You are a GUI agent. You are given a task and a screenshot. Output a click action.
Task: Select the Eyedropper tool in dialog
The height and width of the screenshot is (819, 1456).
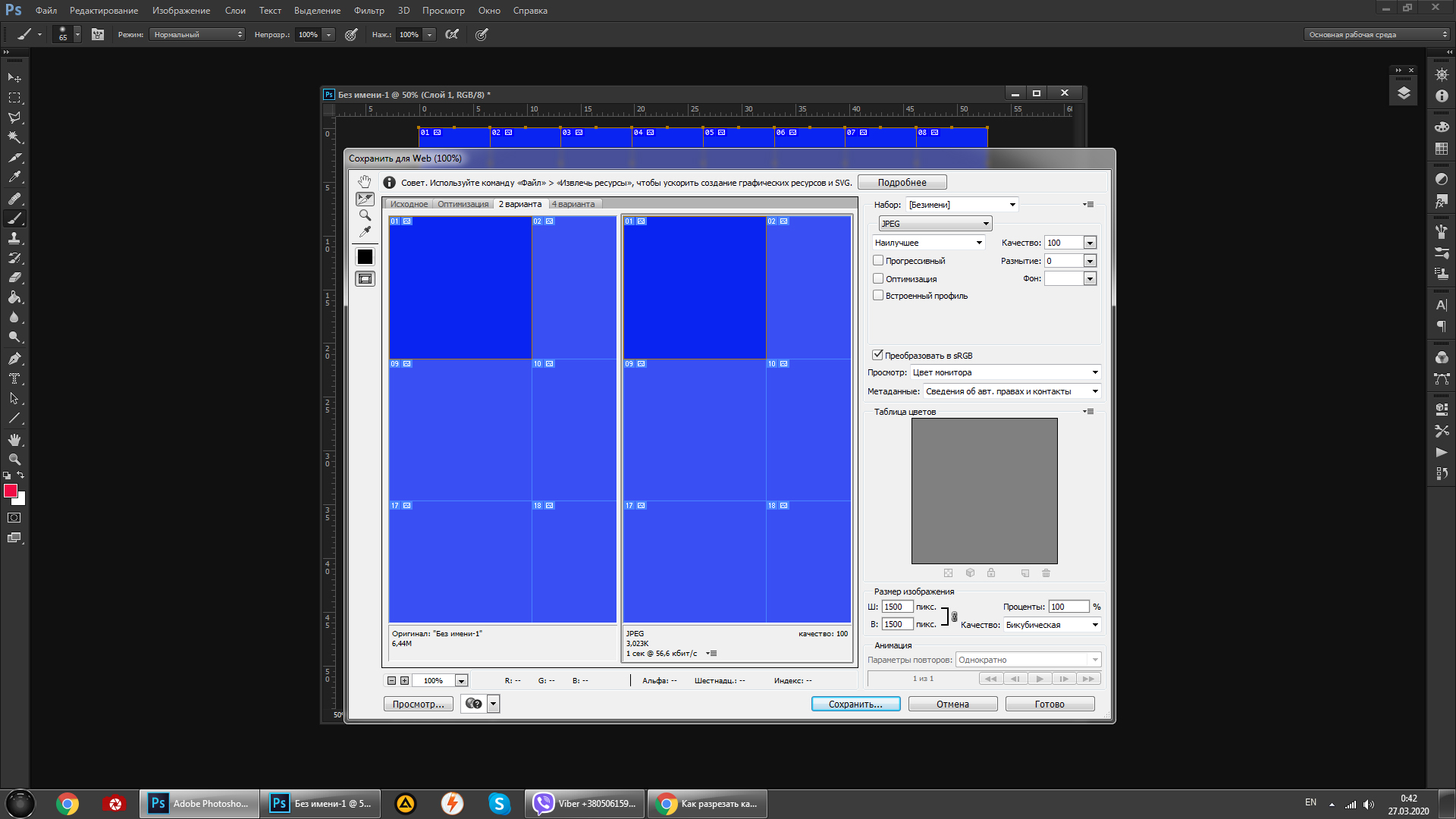click(365, 232)
